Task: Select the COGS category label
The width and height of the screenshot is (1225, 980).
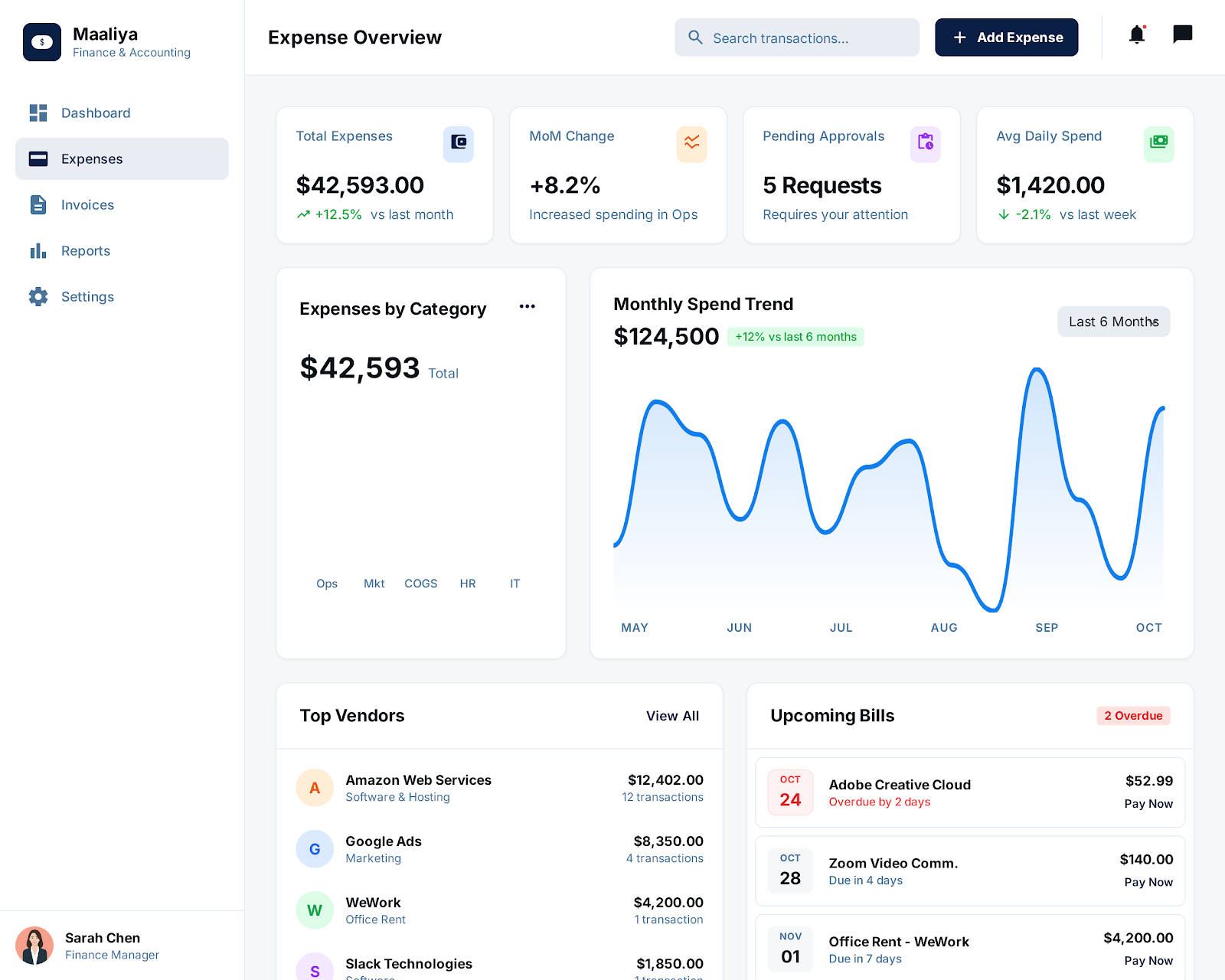Action: point(420,583)
